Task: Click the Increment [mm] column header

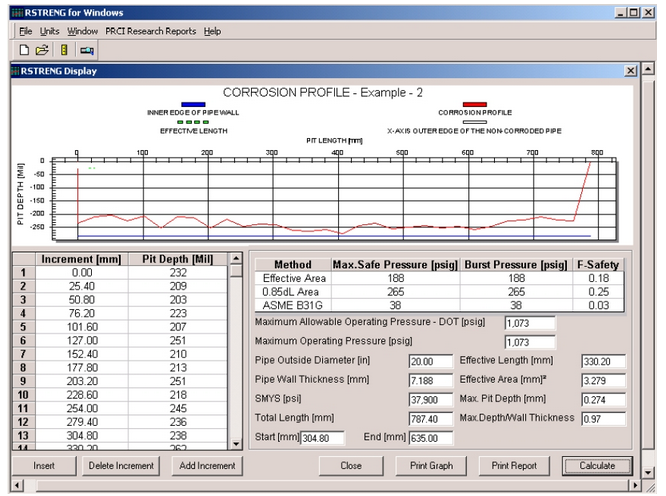Action: (82, 259)
